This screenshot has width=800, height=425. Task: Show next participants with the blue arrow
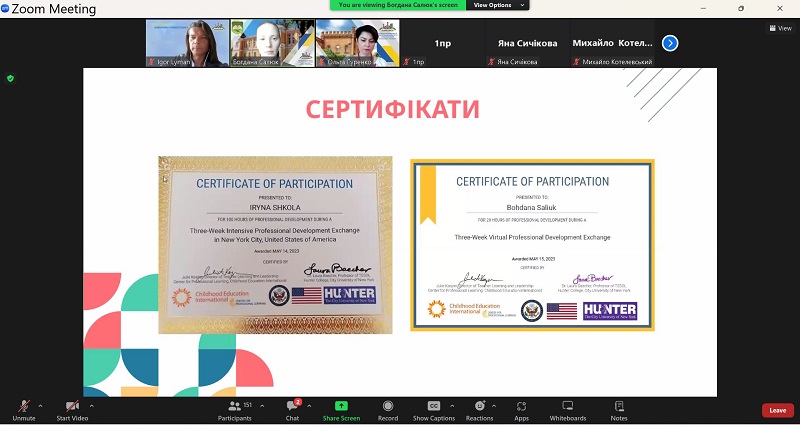(670, 43)
